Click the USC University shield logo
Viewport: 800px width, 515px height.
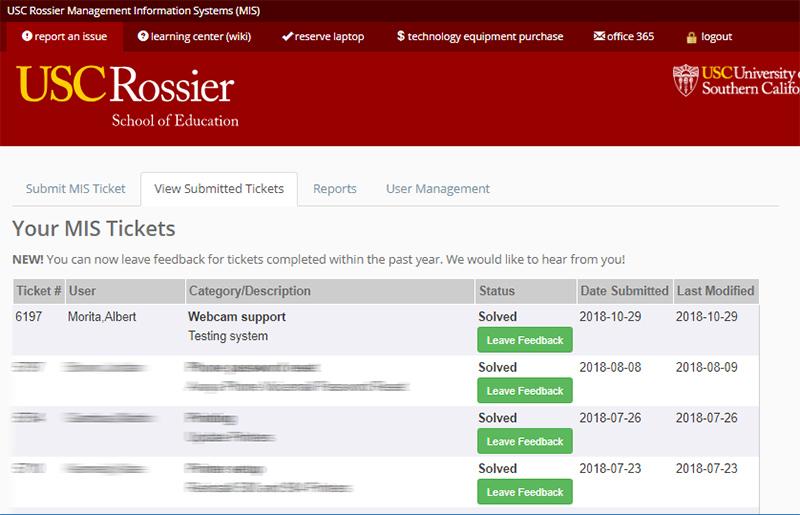coord(686,81)
